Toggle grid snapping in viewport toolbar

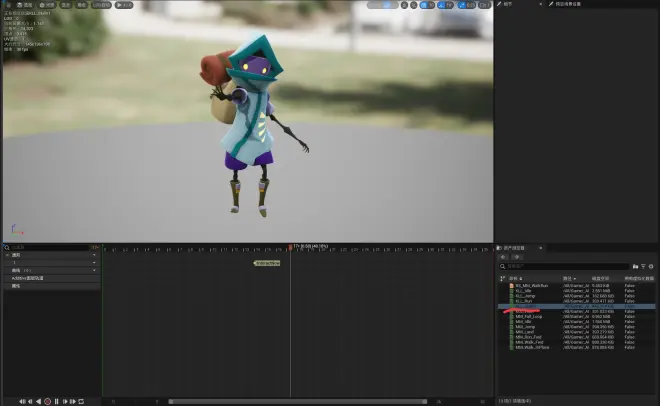point(423,5)
